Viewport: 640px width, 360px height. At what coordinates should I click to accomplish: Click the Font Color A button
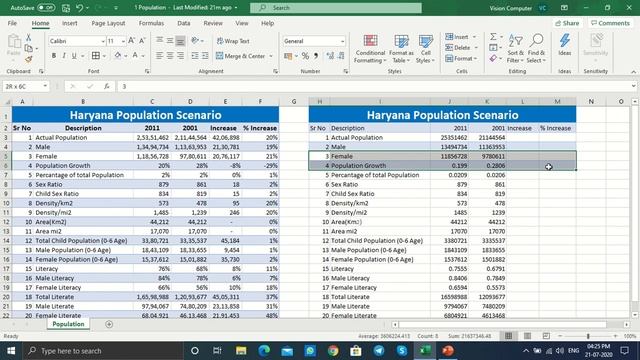pyautogui.click(x=135, y=56)
